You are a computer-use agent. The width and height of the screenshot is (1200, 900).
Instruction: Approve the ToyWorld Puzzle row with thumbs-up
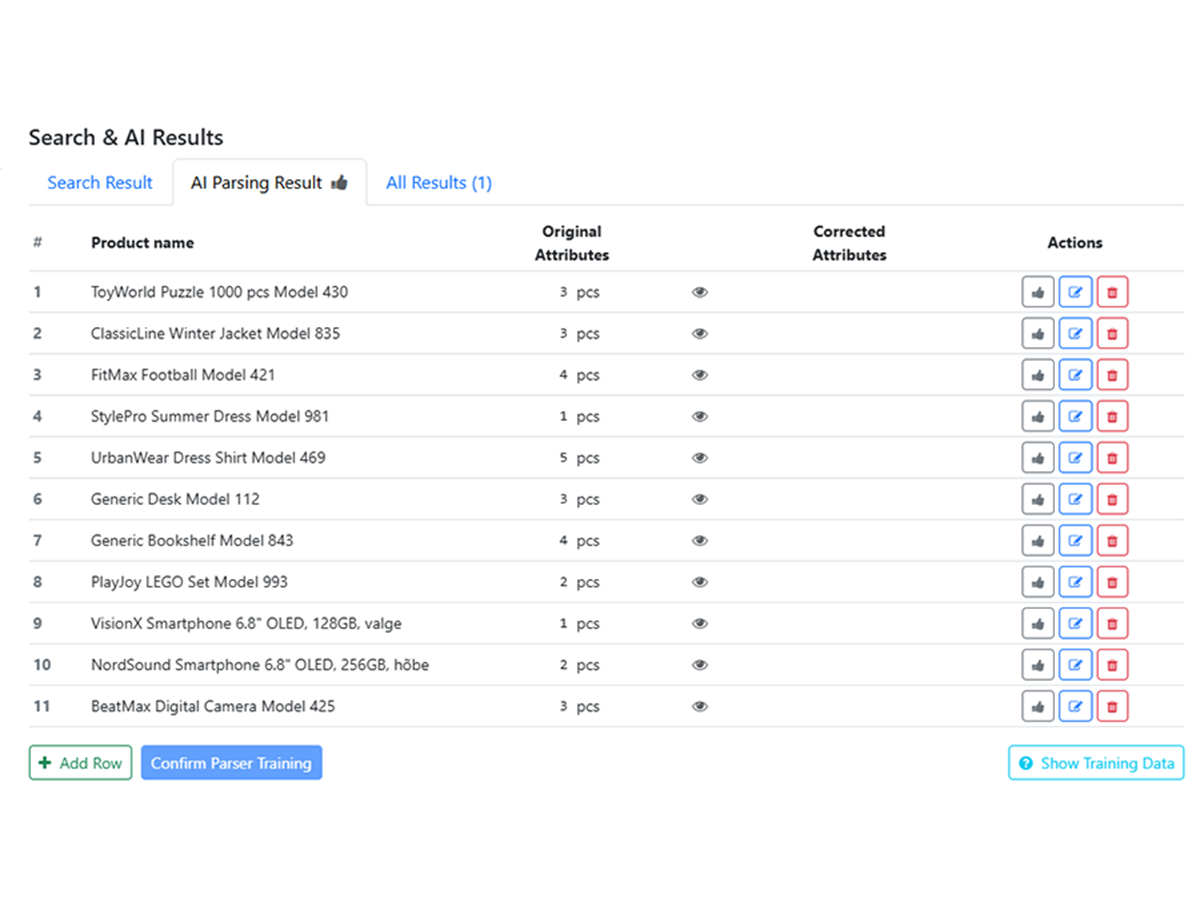(1038, 293)
